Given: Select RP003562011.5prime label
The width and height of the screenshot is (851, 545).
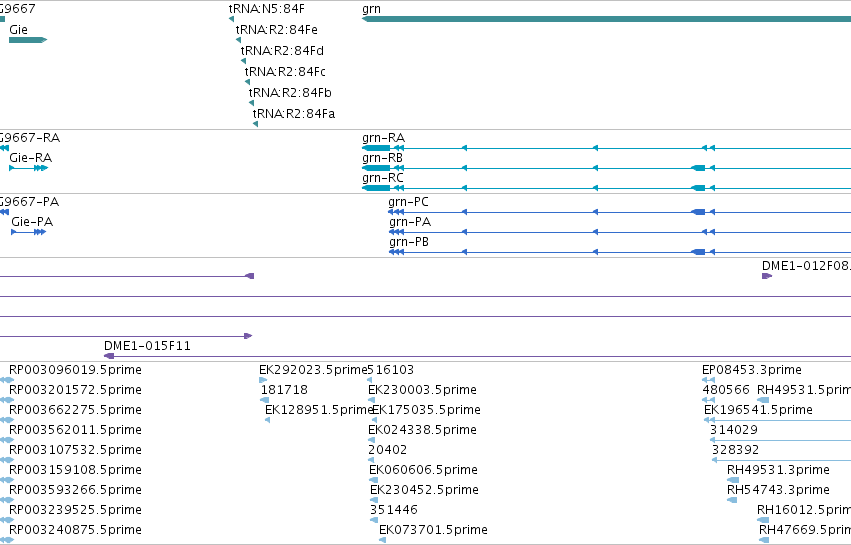Looking at the screenshot, I should pos(75,430).
